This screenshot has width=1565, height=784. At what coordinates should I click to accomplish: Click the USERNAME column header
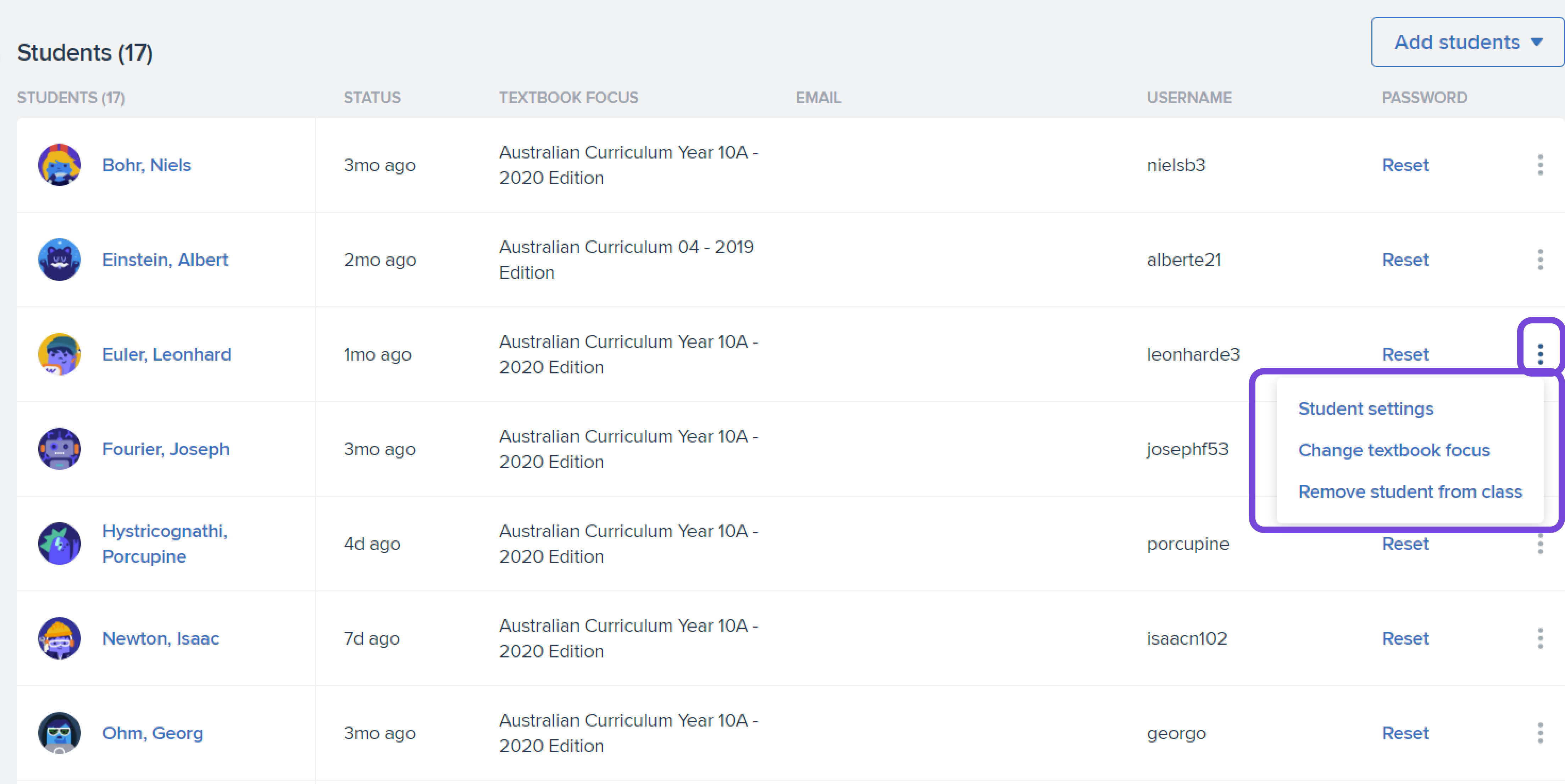click(1189, 97)
